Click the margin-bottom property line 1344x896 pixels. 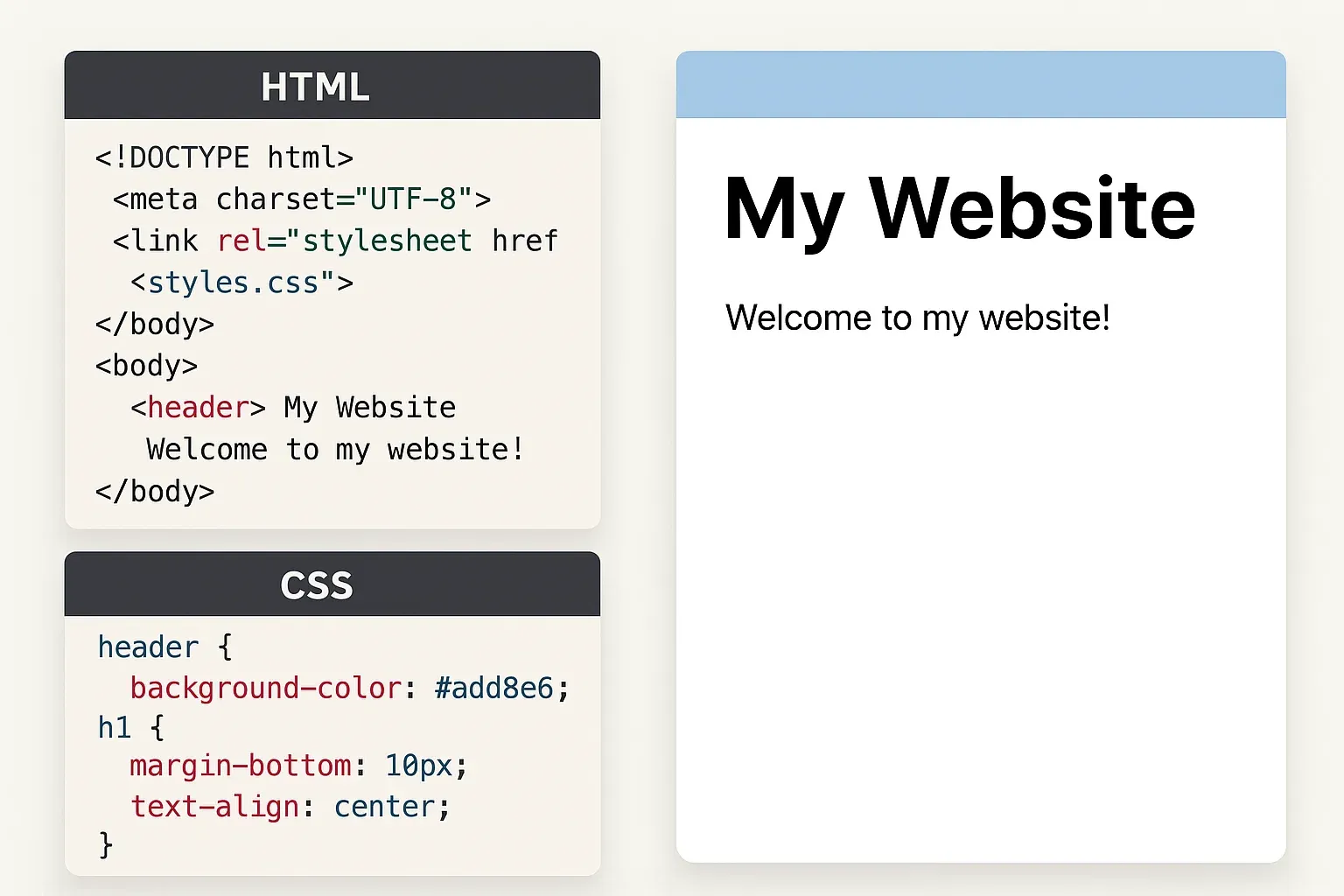pos(297,766)
